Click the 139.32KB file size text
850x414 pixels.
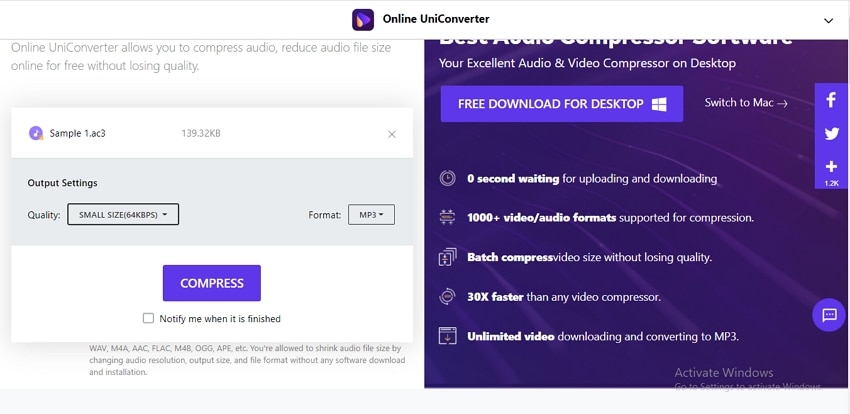201,133
